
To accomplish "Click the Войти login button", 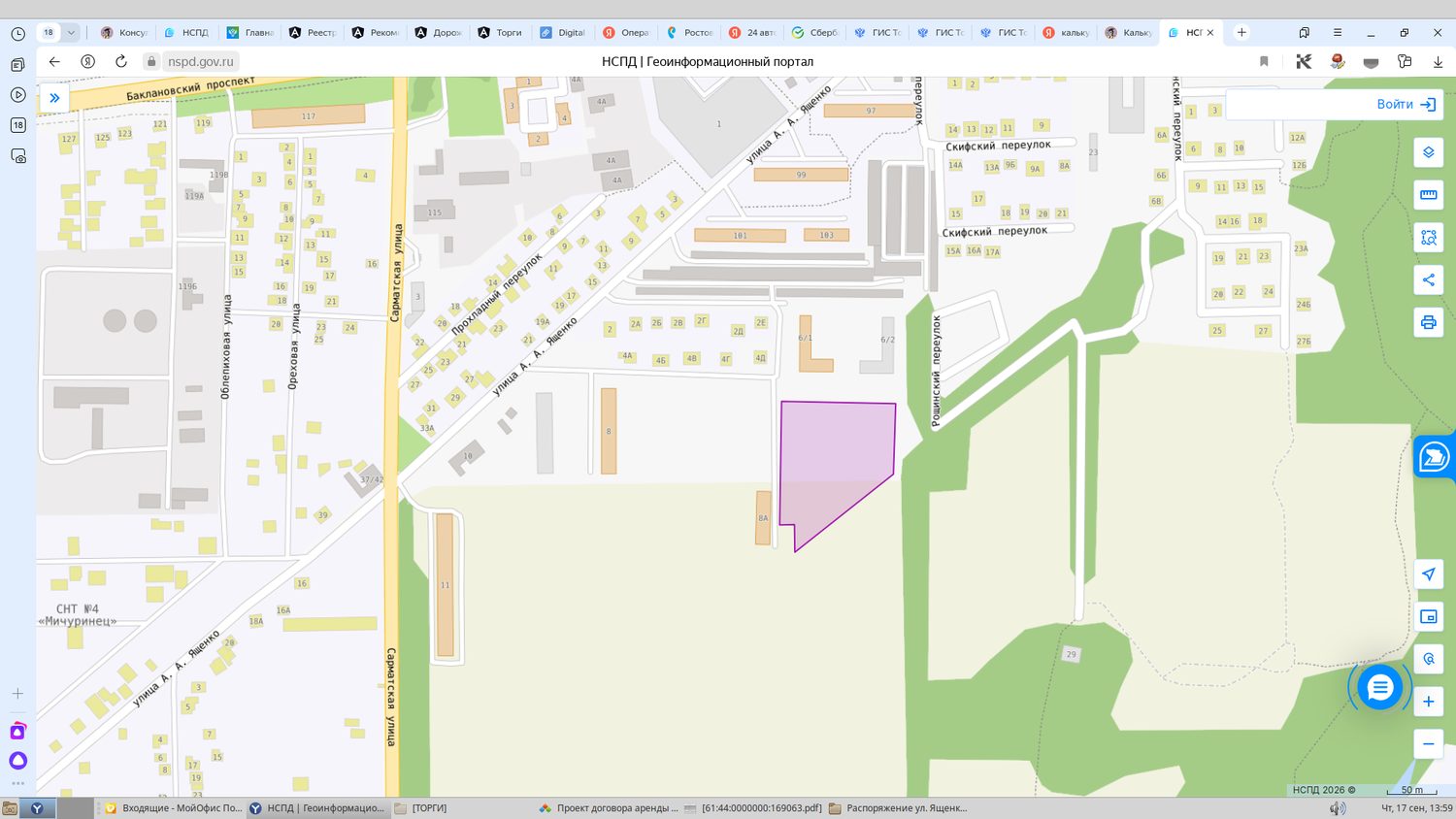I will [1406, 105].
